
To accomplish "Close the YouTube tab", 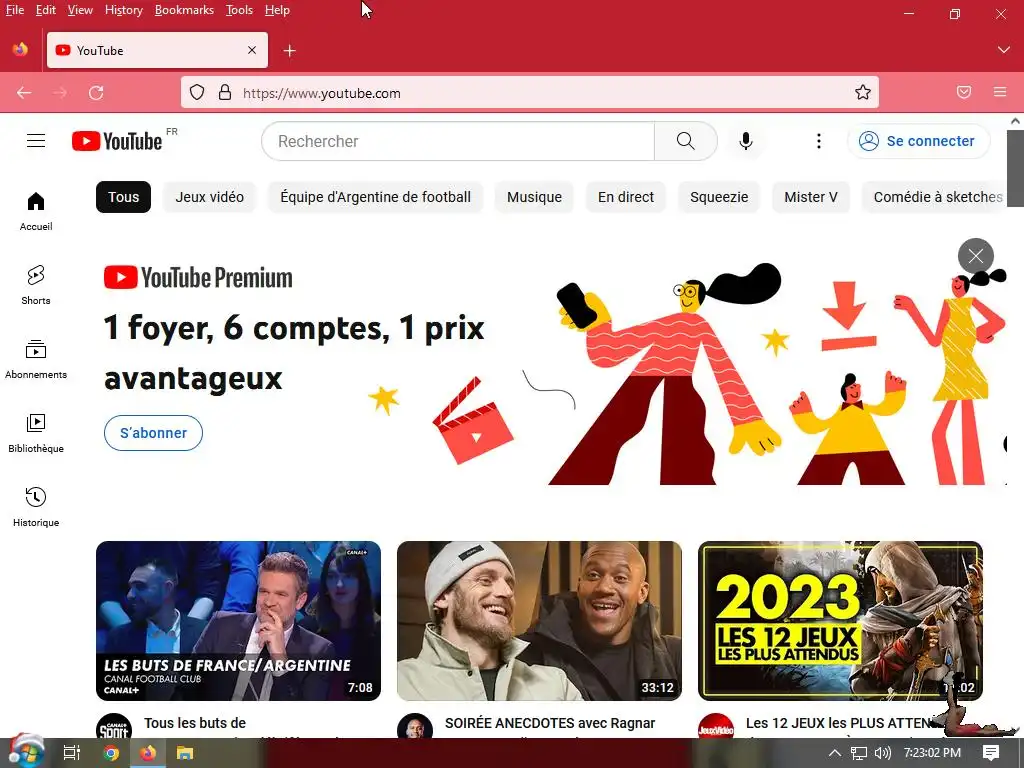I will tap(252, 50).
